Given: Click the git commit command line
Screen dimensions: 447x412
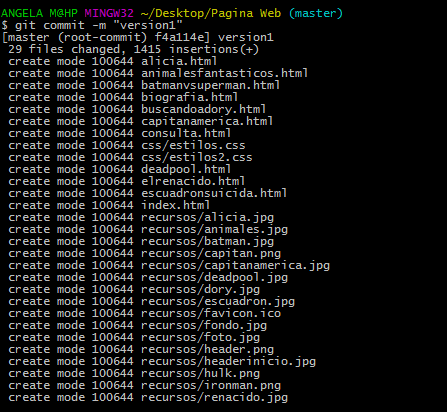Looking at the screenshot, I should click(x=92, y=25).
